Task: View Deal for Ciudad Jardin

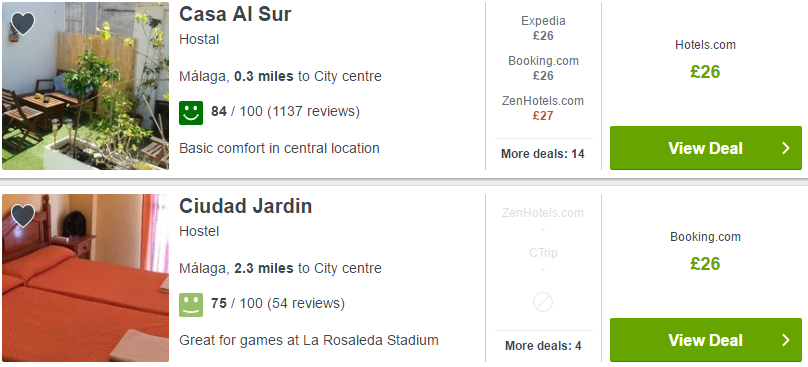Action: pos(705,340)
